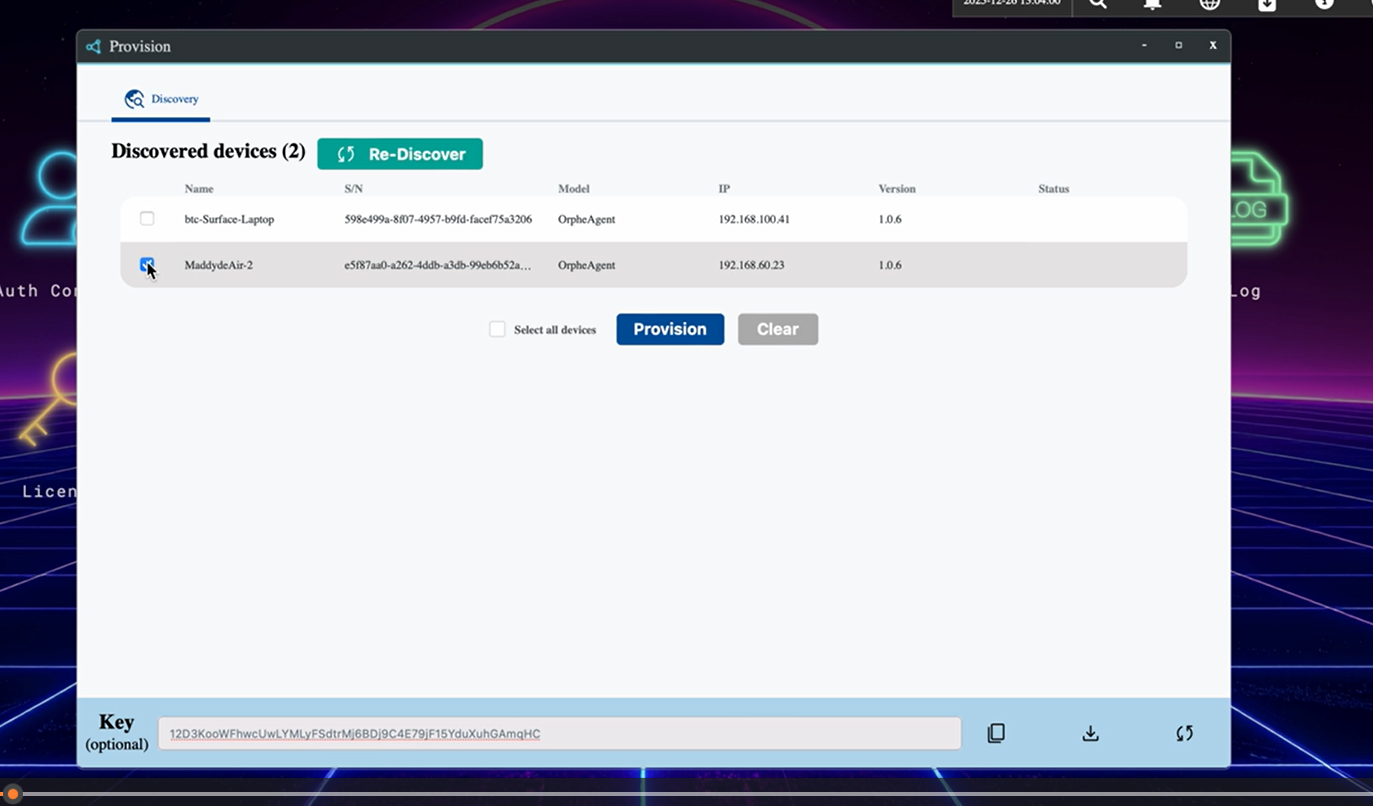Image resolution: width=1373 pixels, height=806 pixels.
Task: Enable Select all devices checkbox
Action: point(497,329)
